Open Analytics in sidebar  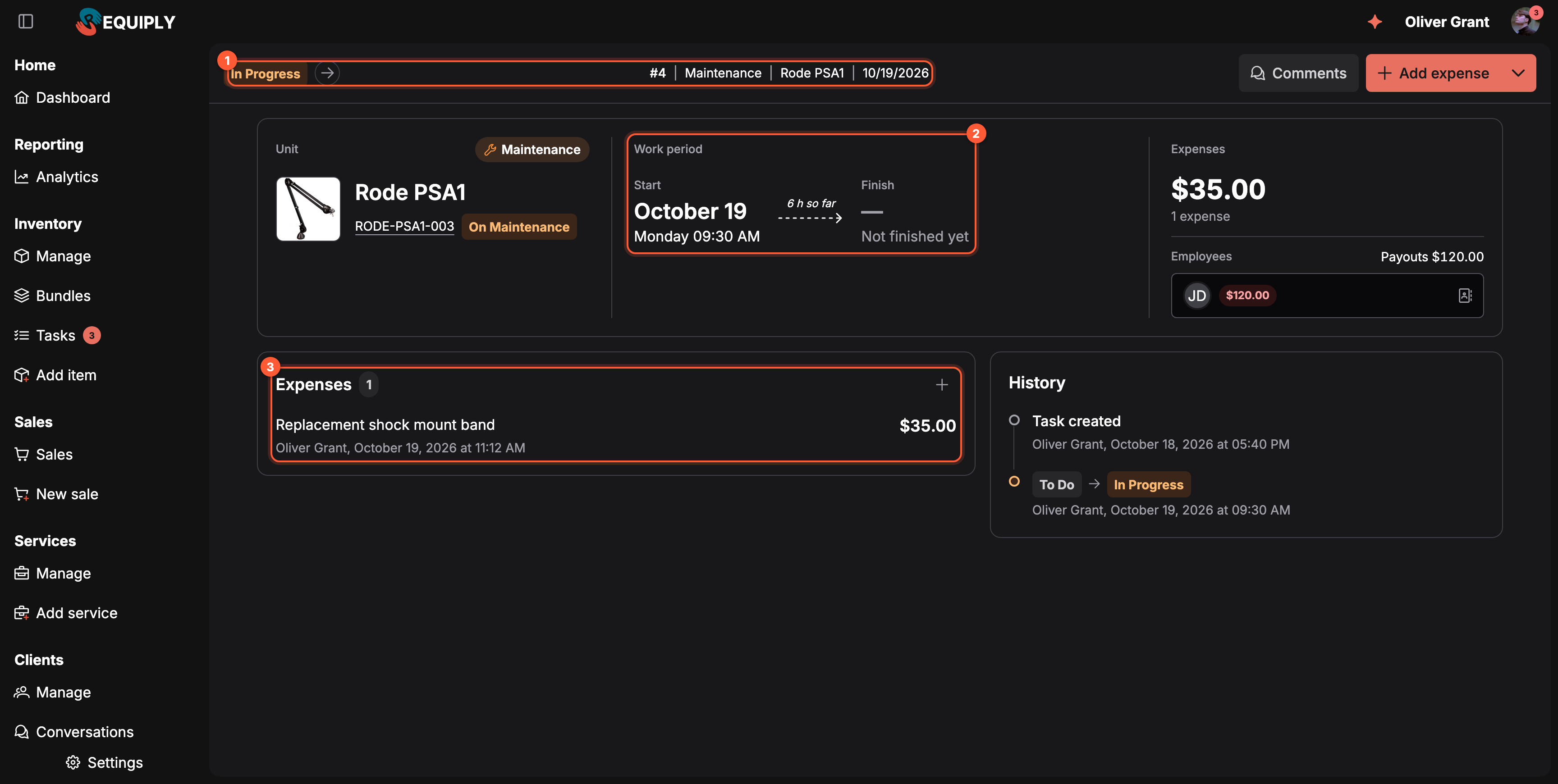56,177
